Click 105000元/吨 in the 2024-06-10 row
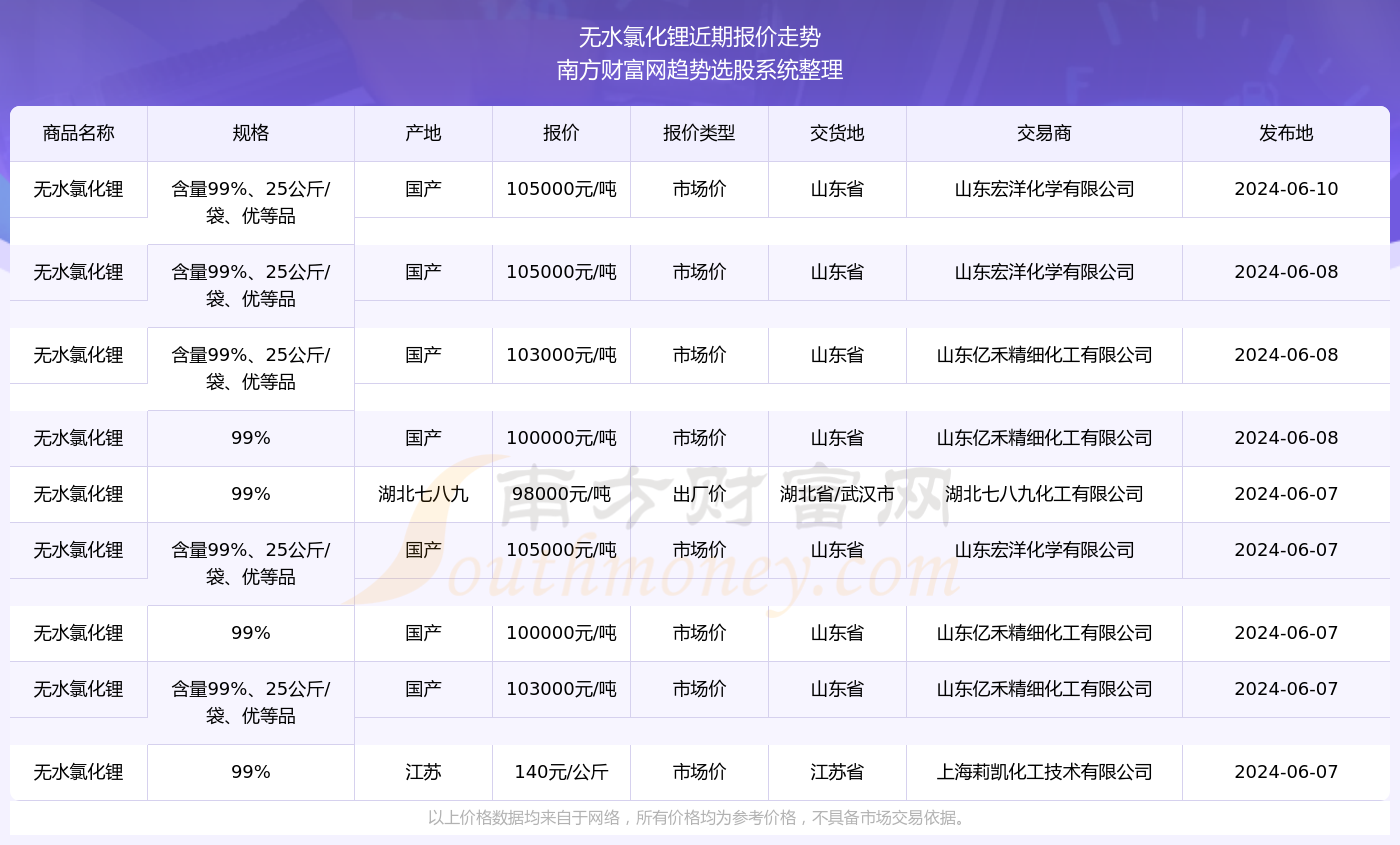The height and width of the screenshot is (845, 1400). point(561,189)
